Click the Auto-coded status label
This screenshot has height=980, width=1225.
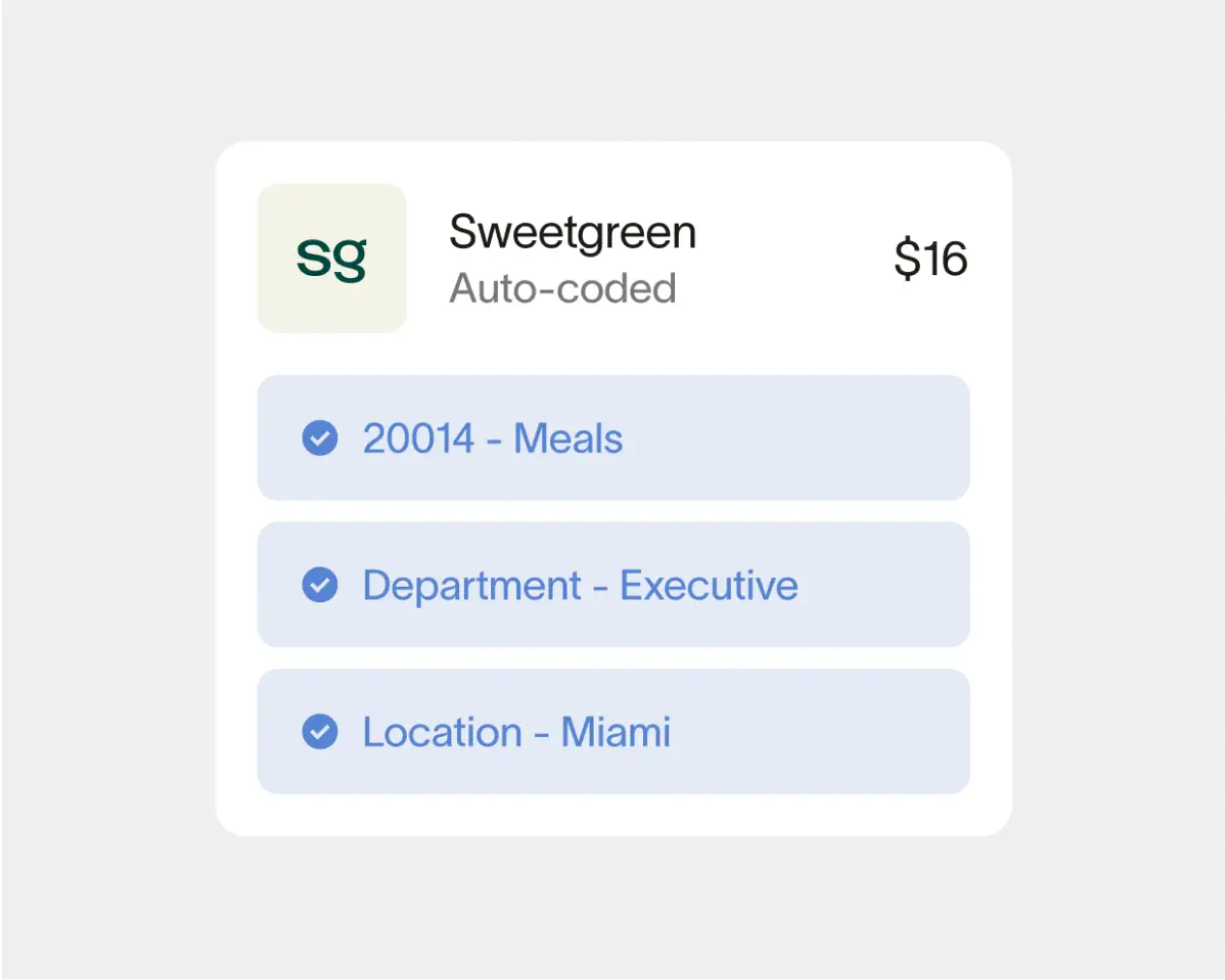pos(563,289)
